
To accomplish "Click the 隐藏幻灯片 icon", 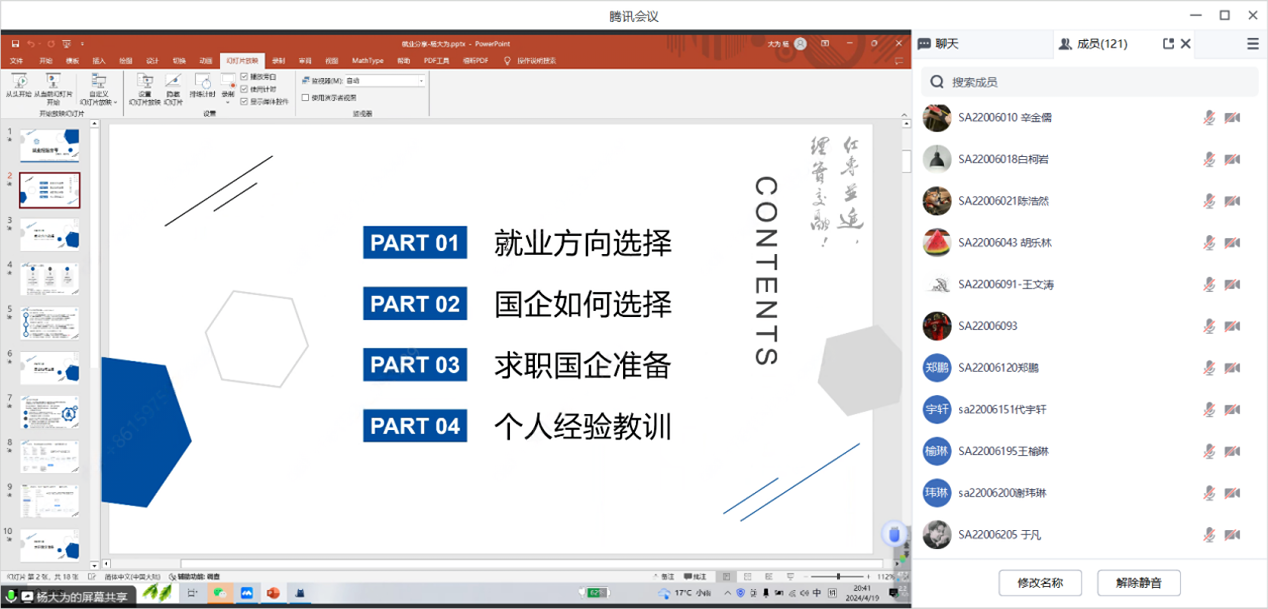I will pyautogui.click(x=173, y=82).
